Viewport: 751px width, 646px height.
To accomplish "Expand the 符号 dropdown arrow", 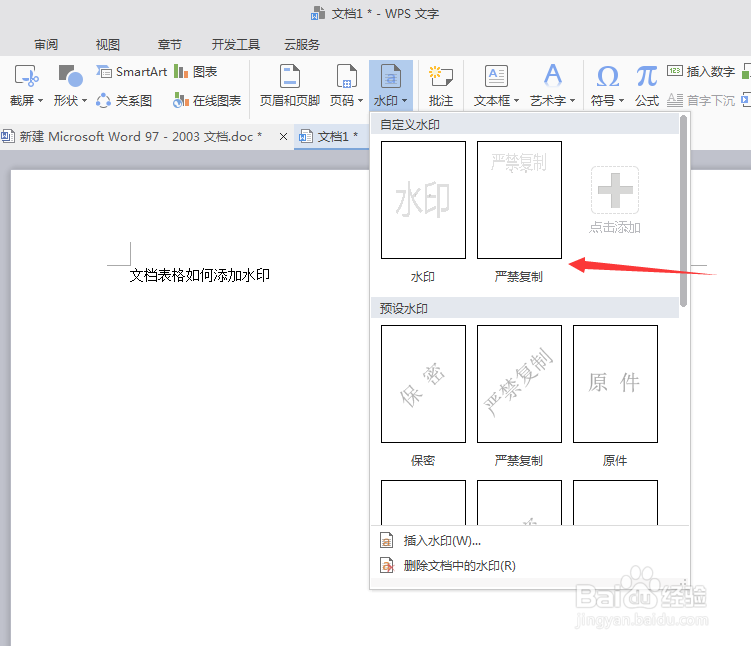I will 621,101.
